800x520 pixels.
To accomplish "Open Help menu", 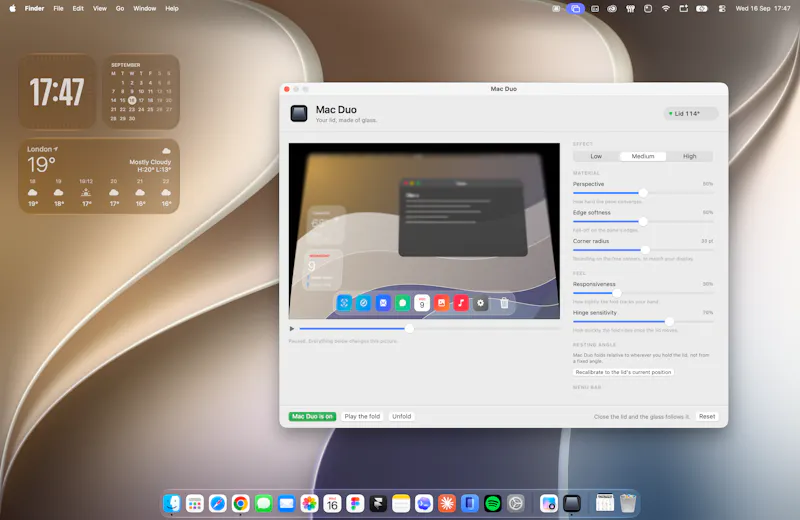I will pyautogui.click(x=172, y=8).
